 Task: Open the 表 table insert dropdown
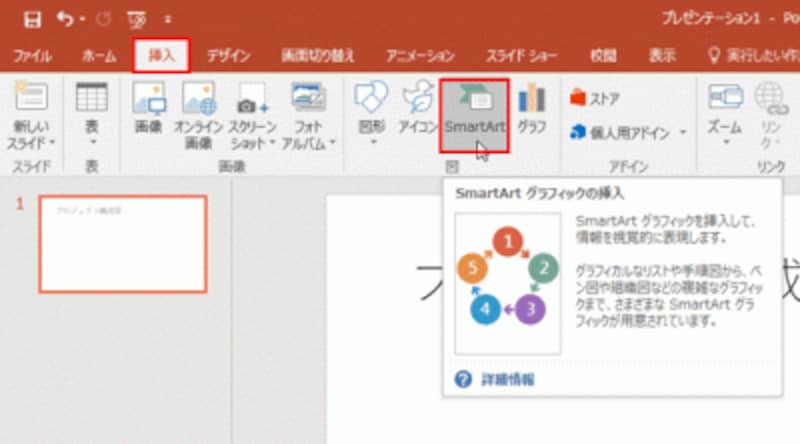91,114
